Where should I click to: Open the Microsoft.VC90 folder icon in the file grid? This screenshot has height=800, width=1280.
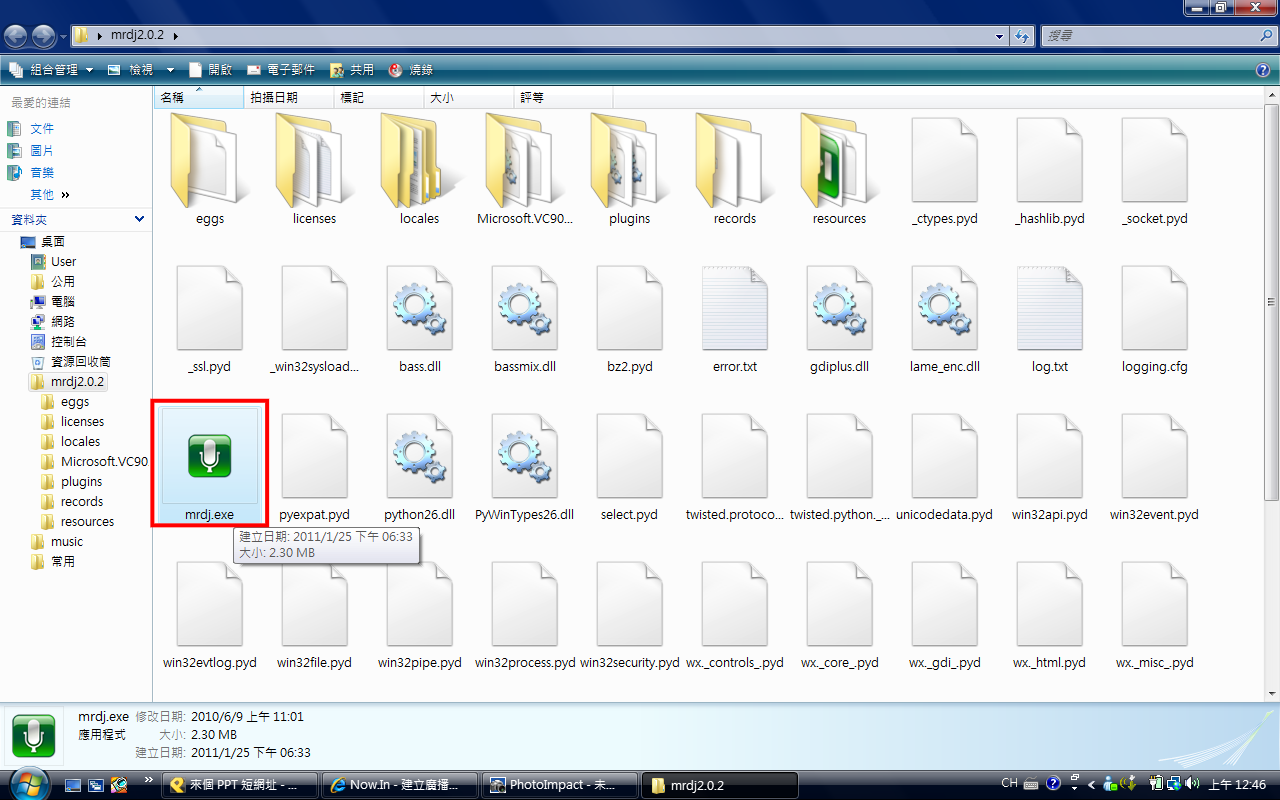pos(525,160)
